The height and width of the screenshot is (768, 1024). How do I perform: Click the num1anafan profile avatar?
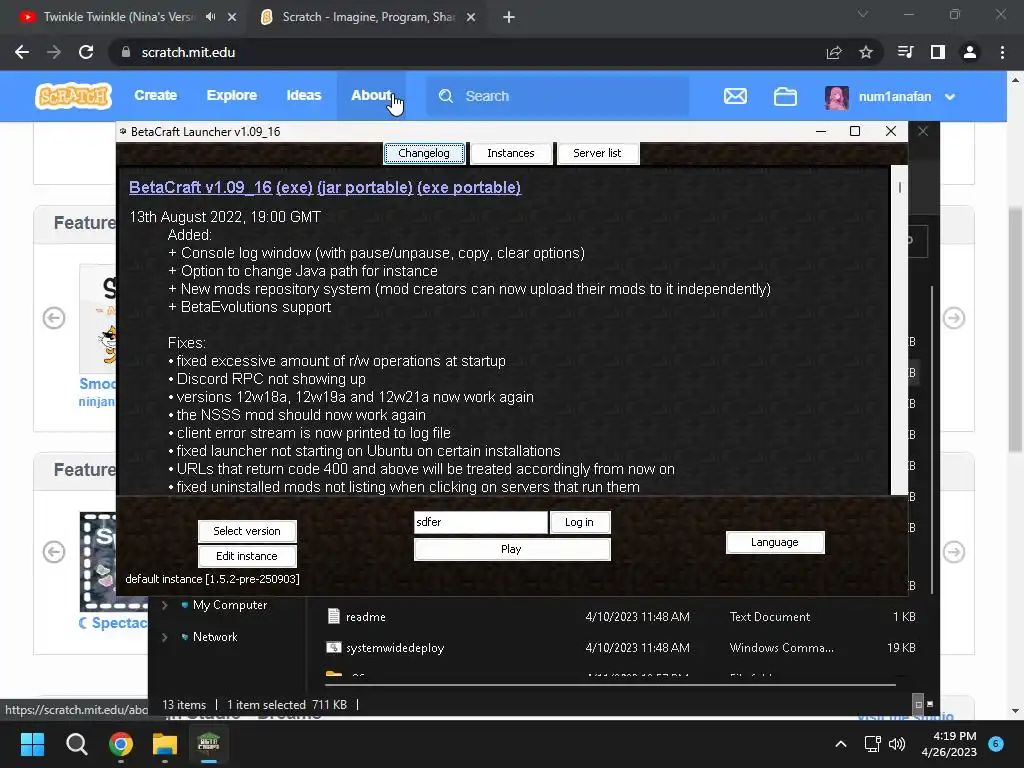point(837,97)
